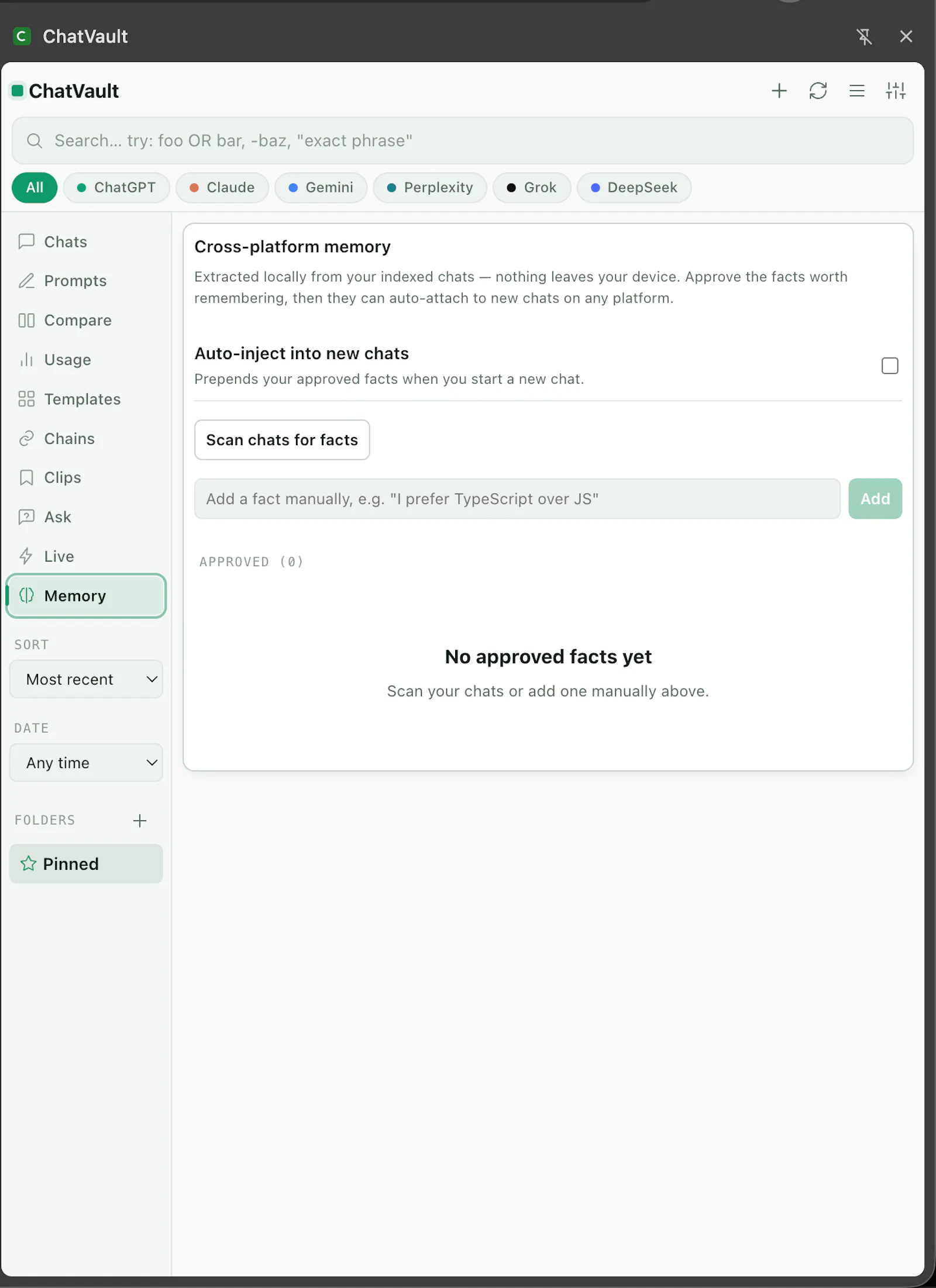Enable Auto-inject into new chats checkbox
The width and height of the screenshot is (936, 1288).
click(889, 366)
